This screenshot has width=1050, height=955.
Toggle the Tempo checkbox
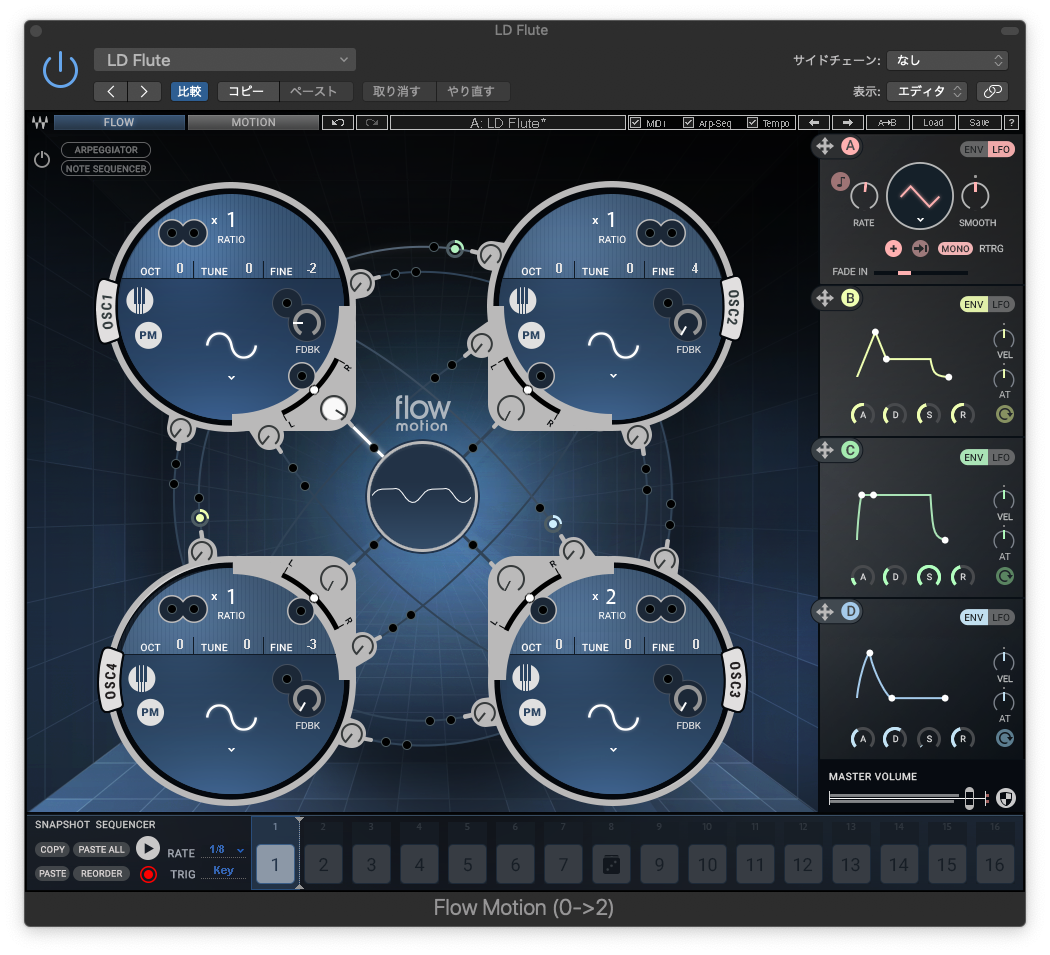[752, 123]
